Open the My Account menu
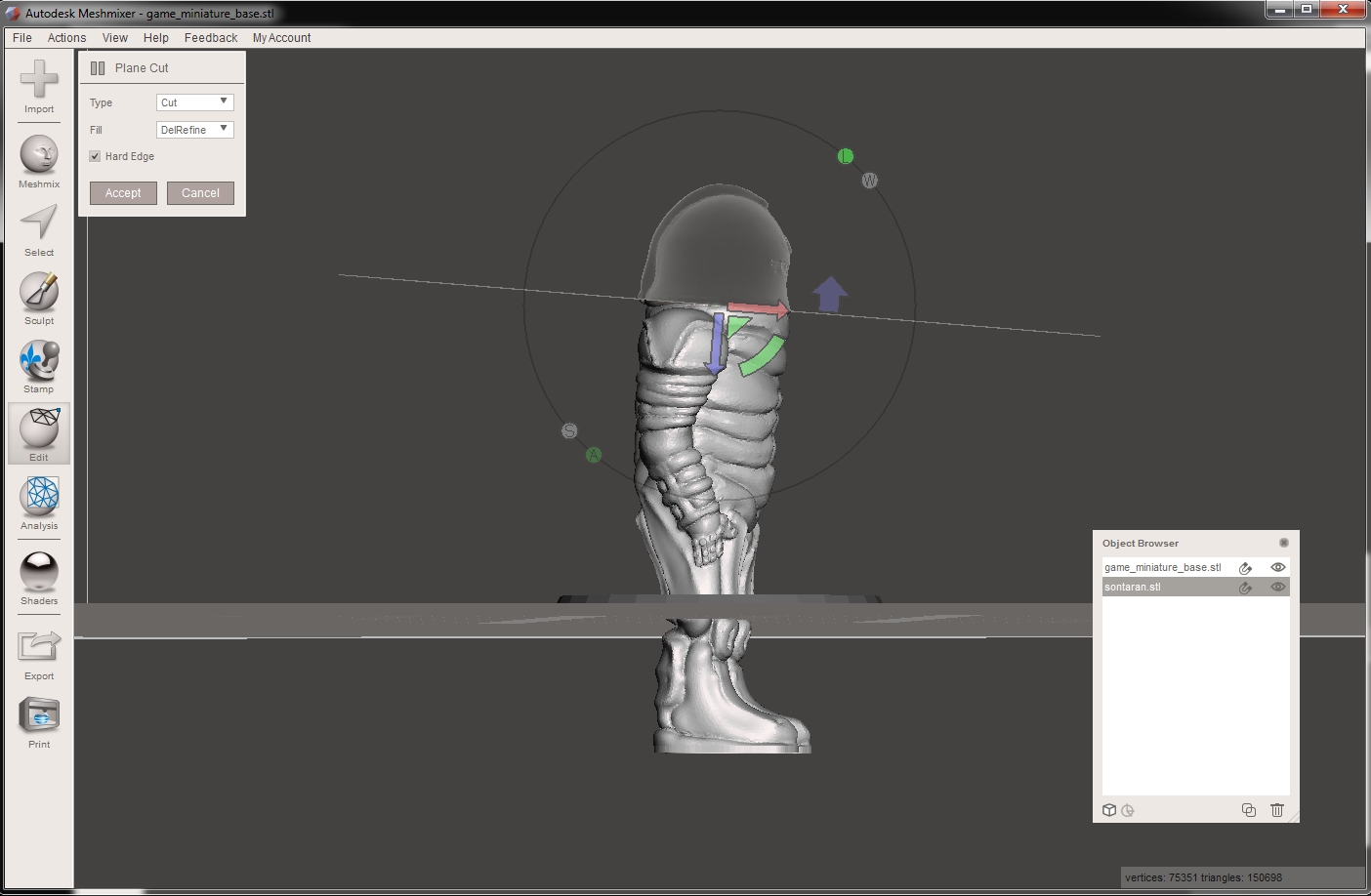1371x896 pixels. pyautogui.click(x=281, y=38)
